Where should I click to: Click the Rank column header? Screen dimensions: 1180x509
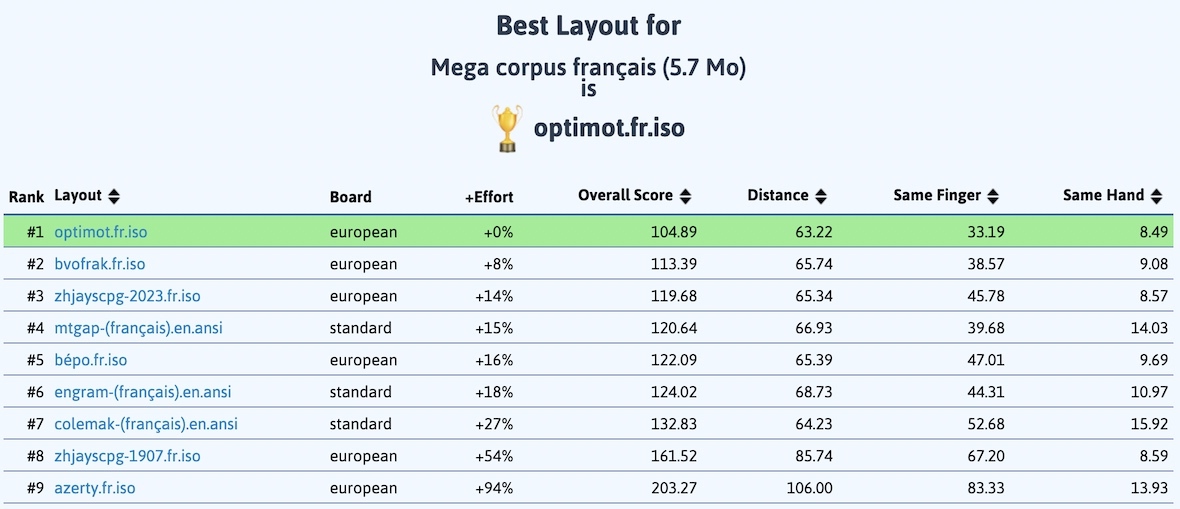click(x=26, y=197)
